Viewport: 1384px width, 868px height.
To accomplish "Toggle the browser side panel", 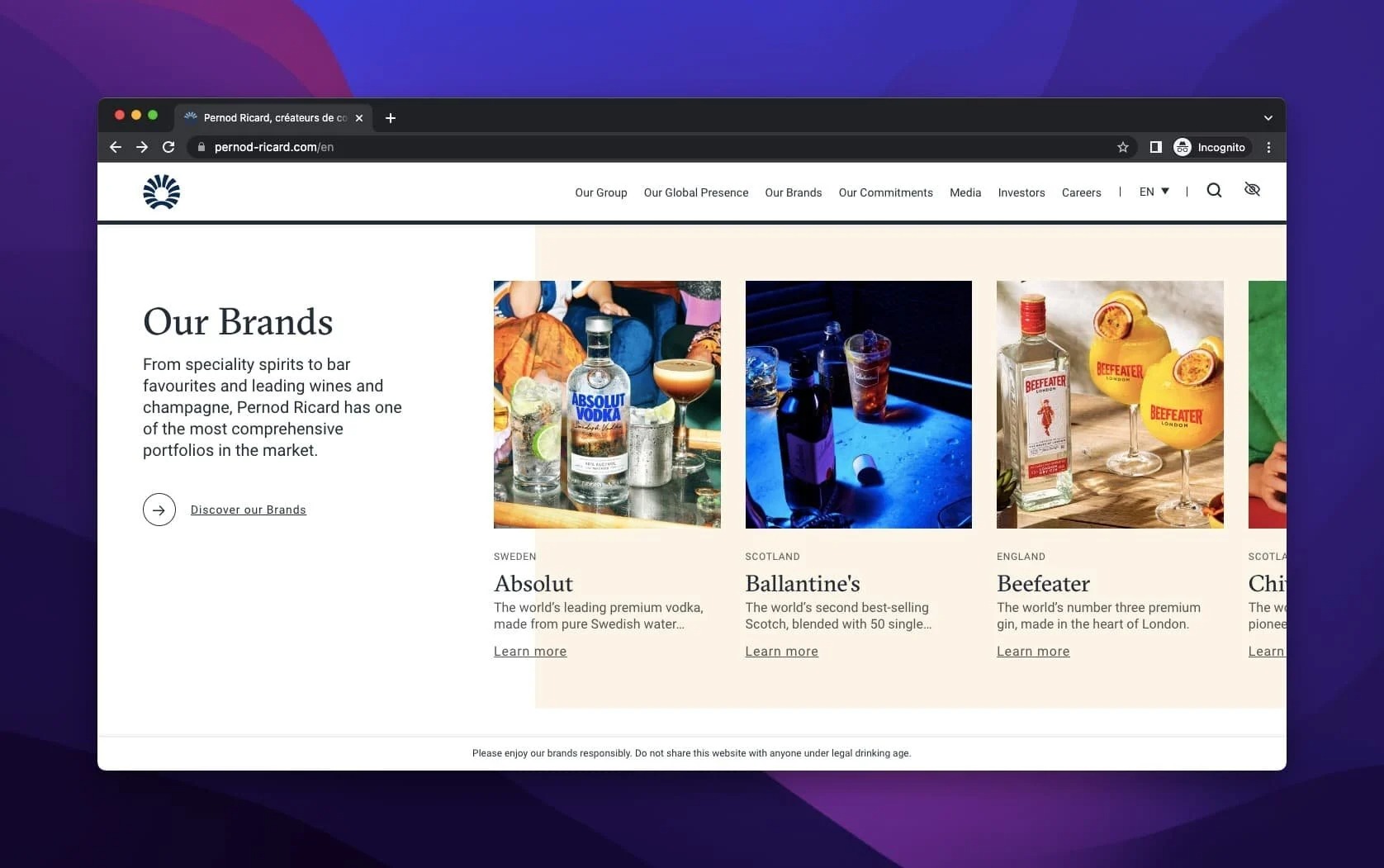I will pos(1155,146).
